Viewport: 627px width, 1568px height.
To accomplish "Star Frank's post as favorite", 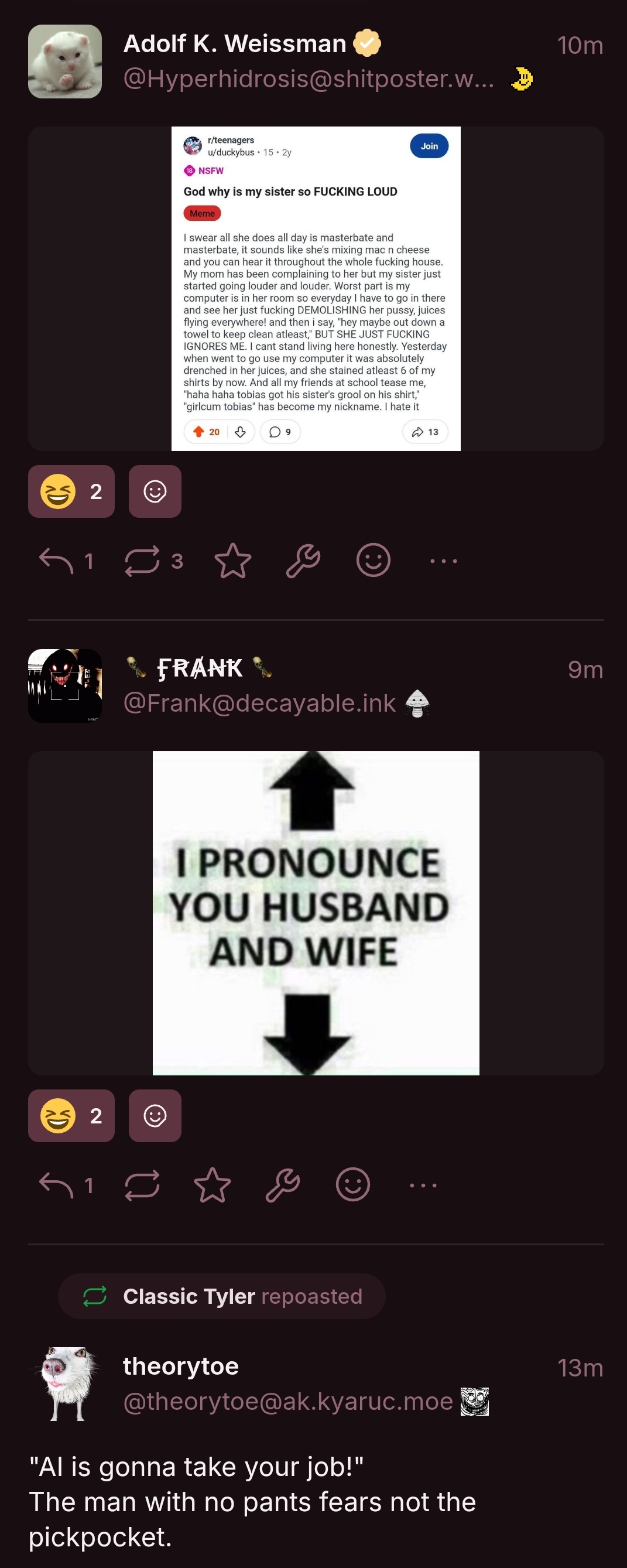I will click(x=213, y=1184).
